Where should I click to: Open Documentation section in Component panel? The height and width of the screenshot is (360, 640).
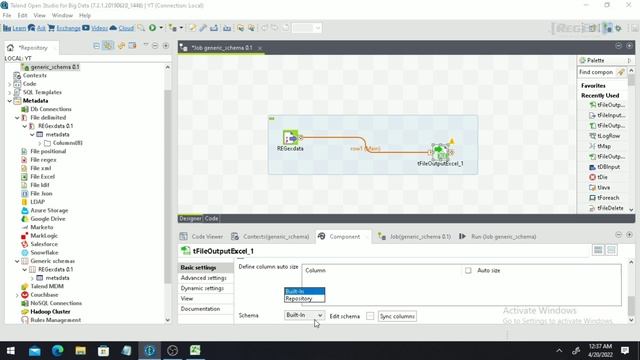200,309
